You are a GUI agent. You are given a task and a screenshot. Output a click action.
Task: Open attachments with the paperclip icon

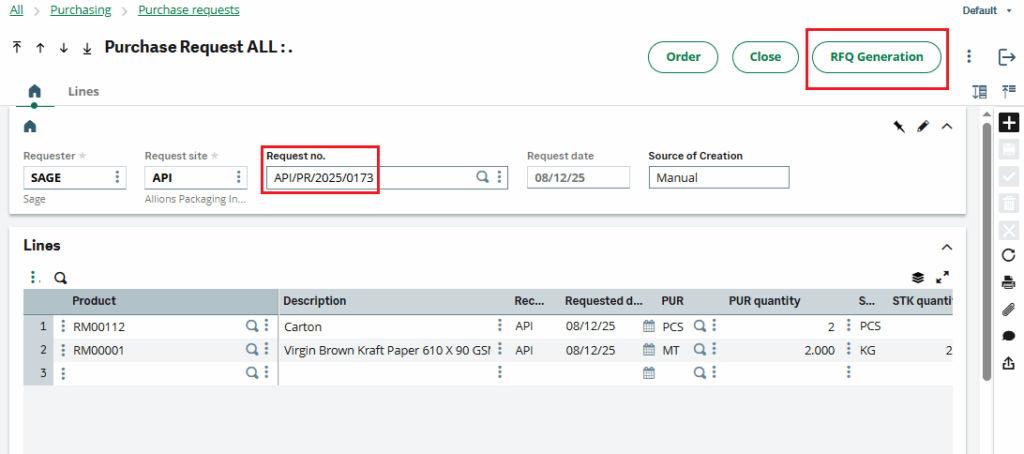(x=1009, y=309)
